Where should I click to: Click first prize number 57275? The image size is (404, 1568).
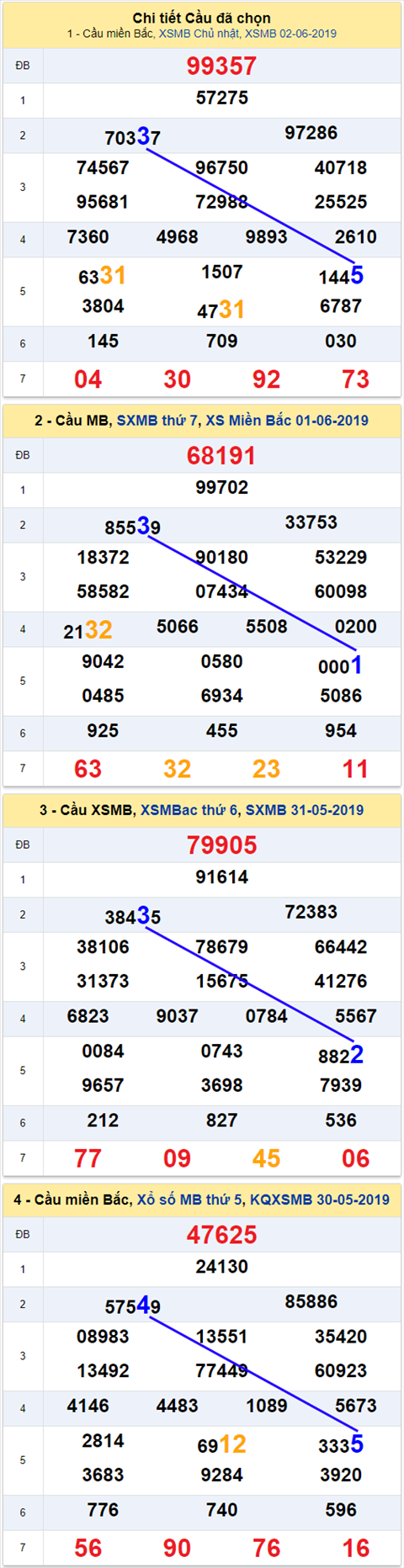222,98
